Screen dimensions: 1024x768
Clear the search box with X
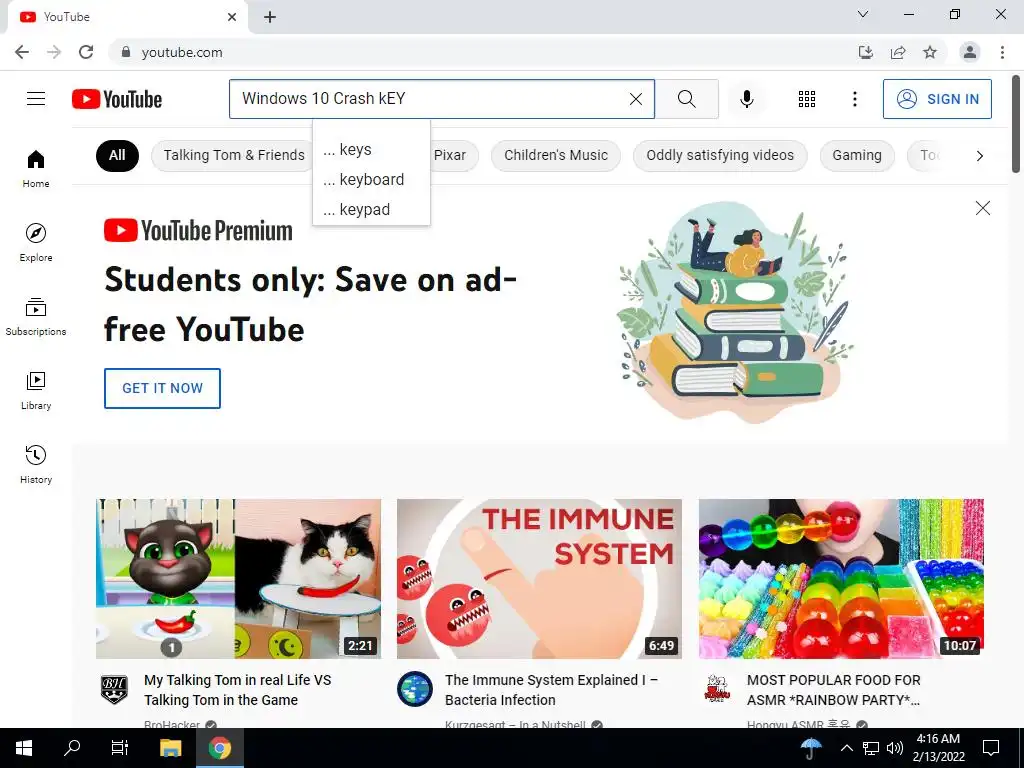coord(635,99)
